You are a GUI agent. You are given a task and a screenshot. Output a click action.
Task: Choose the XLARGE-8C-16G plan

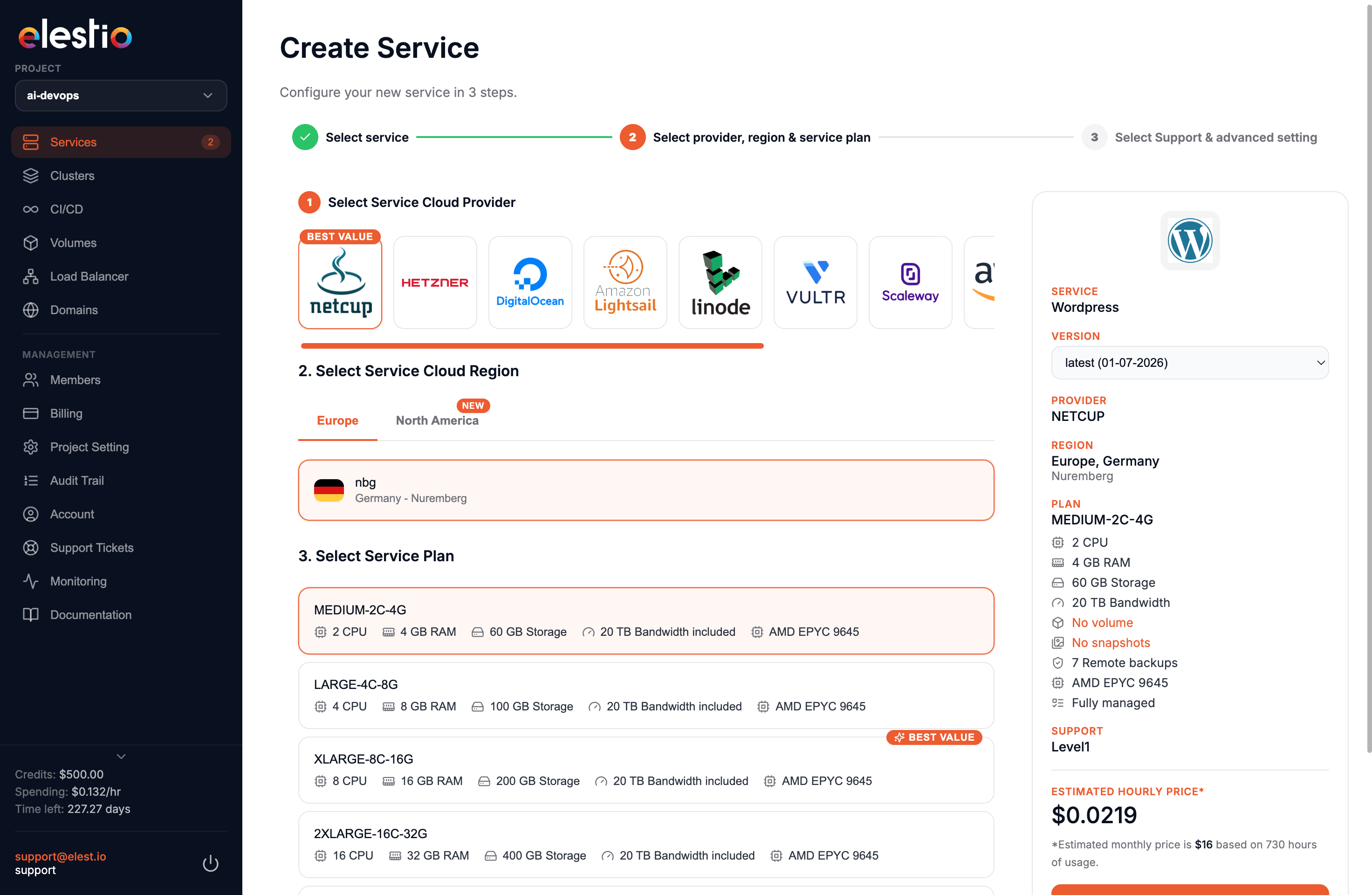pyautogui.click(x=646, y=770)
